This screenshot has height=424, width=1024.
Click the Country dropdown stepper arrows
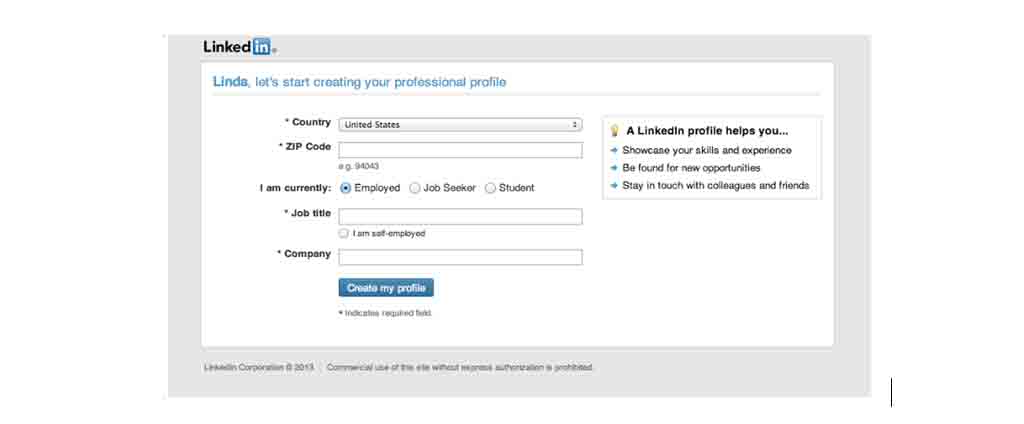(x=575, y=125)
